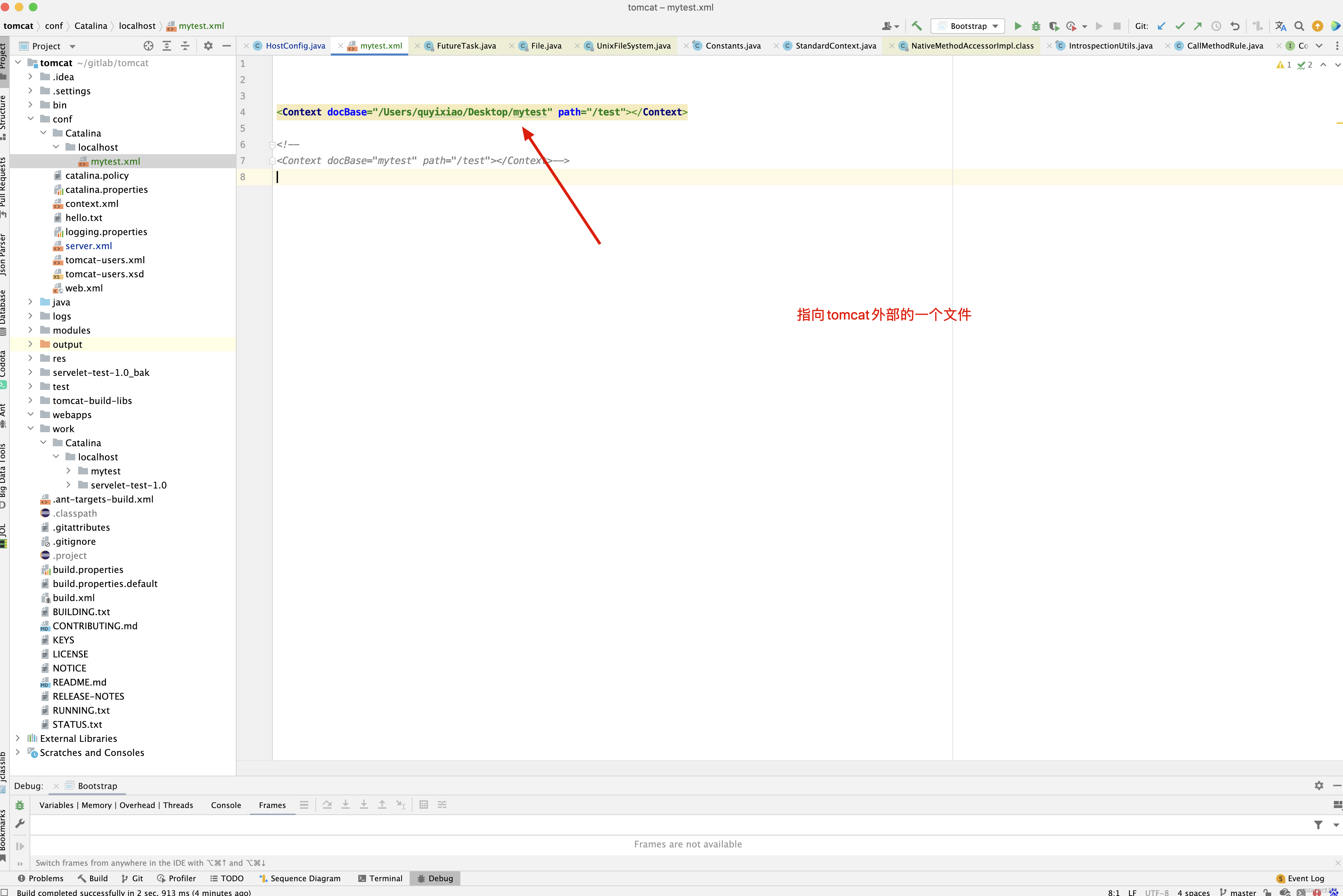Hide the Project panel with the minus icon
This screenshot has height=896, width=1343.
[x=227, y=46]
